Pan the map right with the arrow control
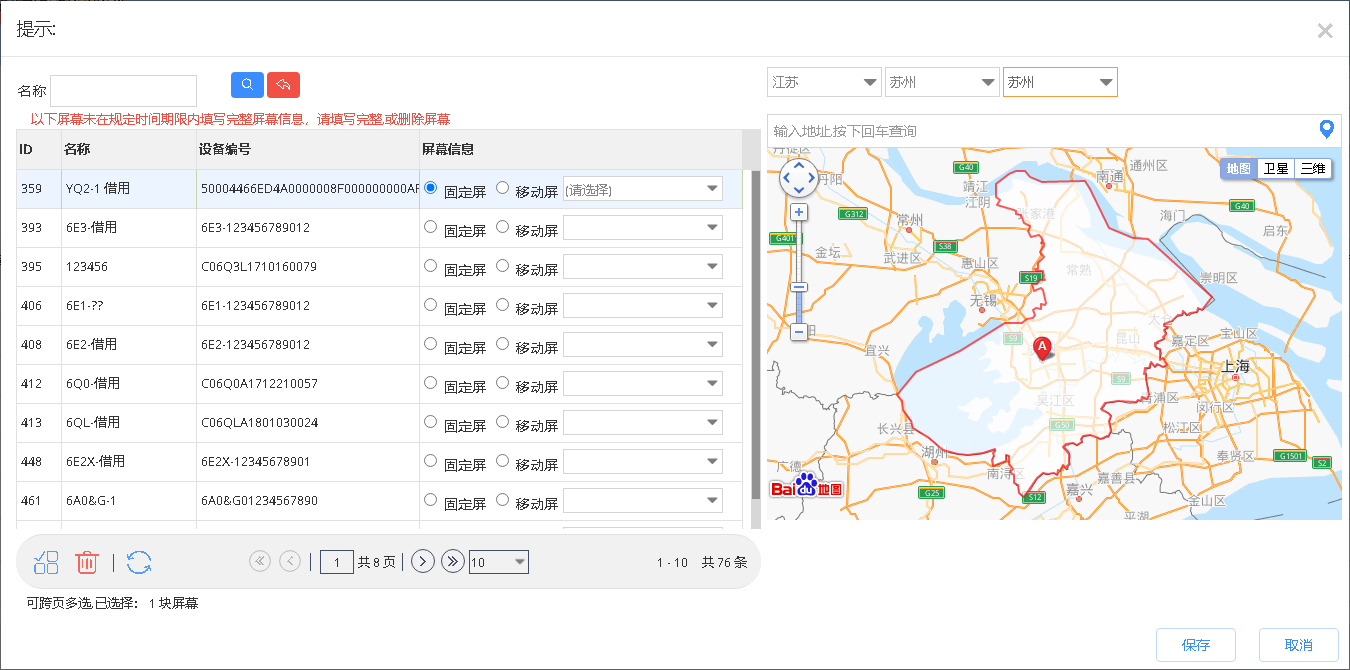The height and width of the screenshot is (670, 1350). tap(811, 178)
